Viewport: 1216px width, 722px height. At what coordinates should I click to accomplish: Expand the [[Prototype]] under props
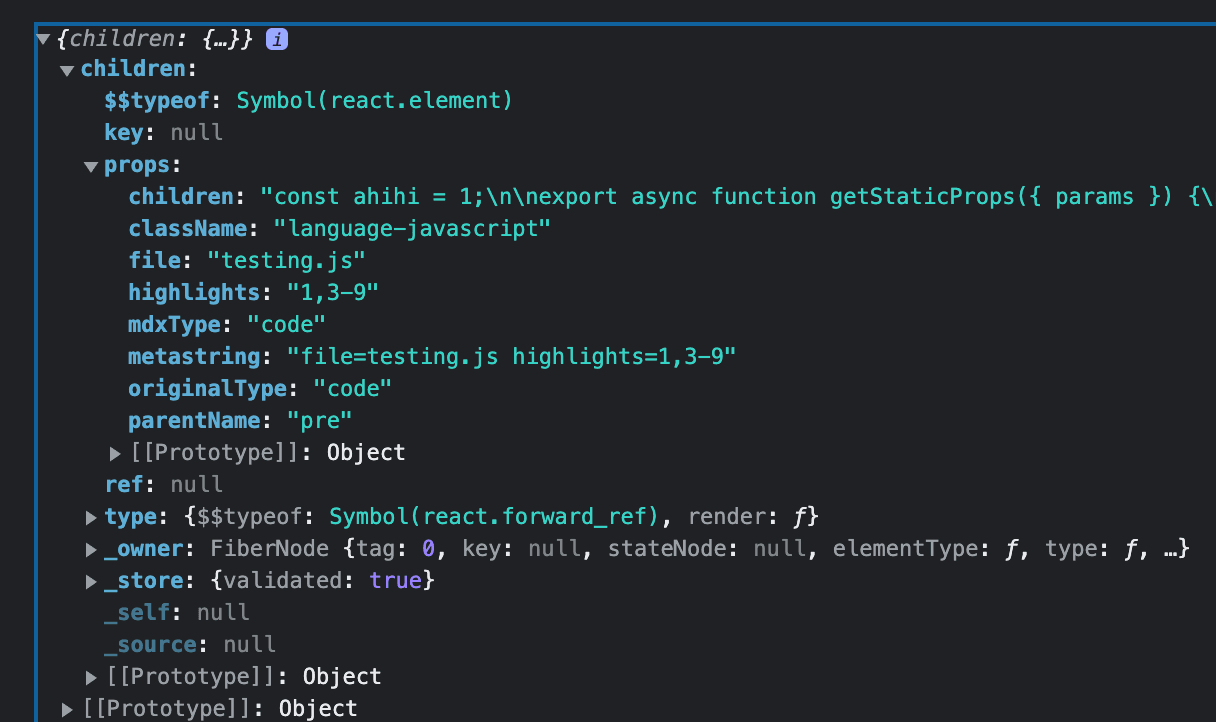point(114,453)
